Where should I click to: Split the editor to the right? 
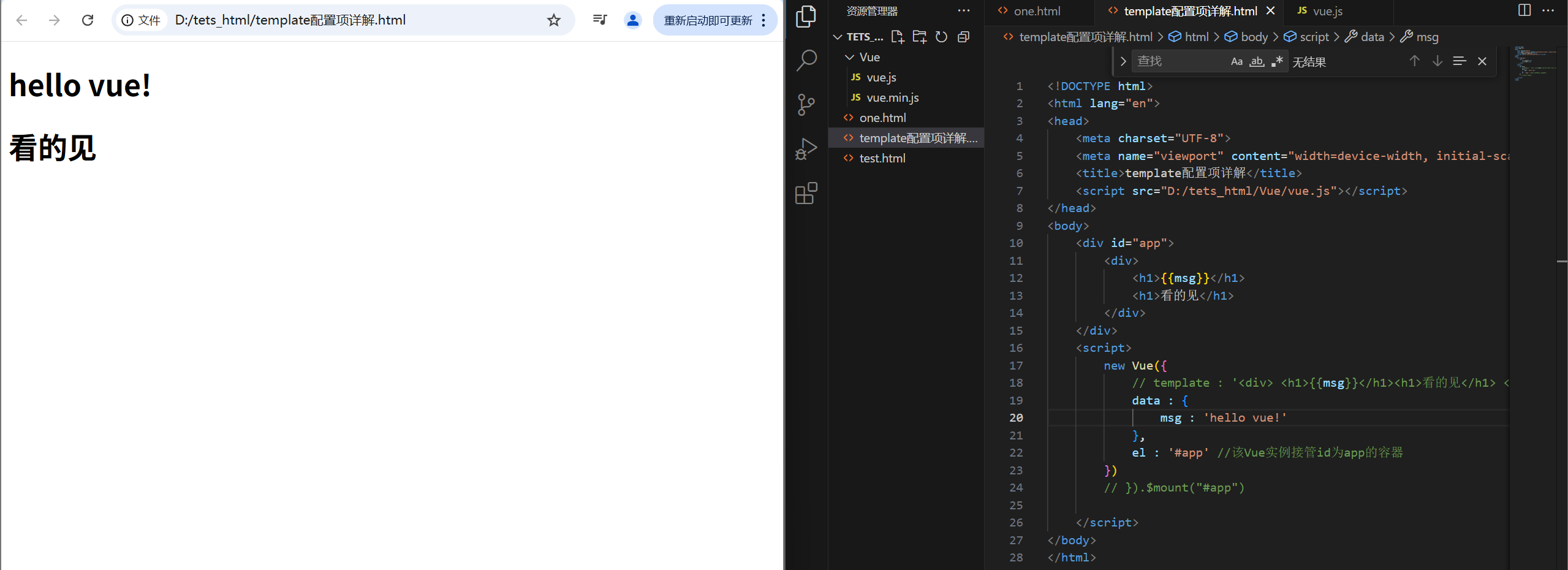pyautogui.click(x=1524, y=10)
